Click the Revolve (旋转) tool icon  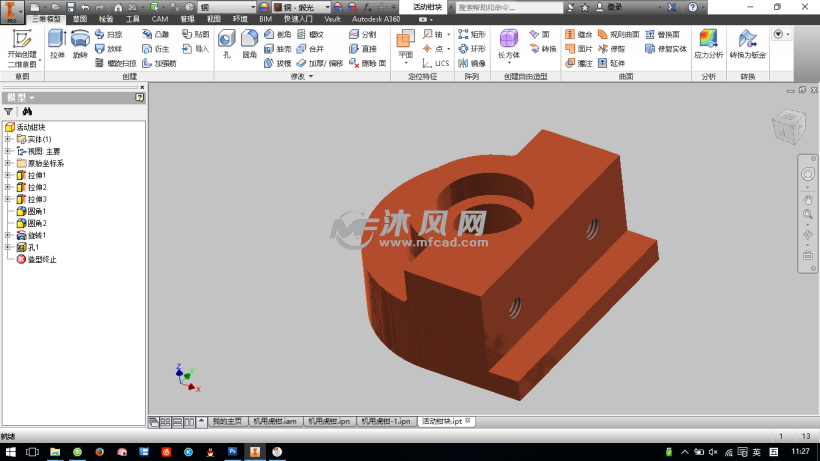(80, 43)
